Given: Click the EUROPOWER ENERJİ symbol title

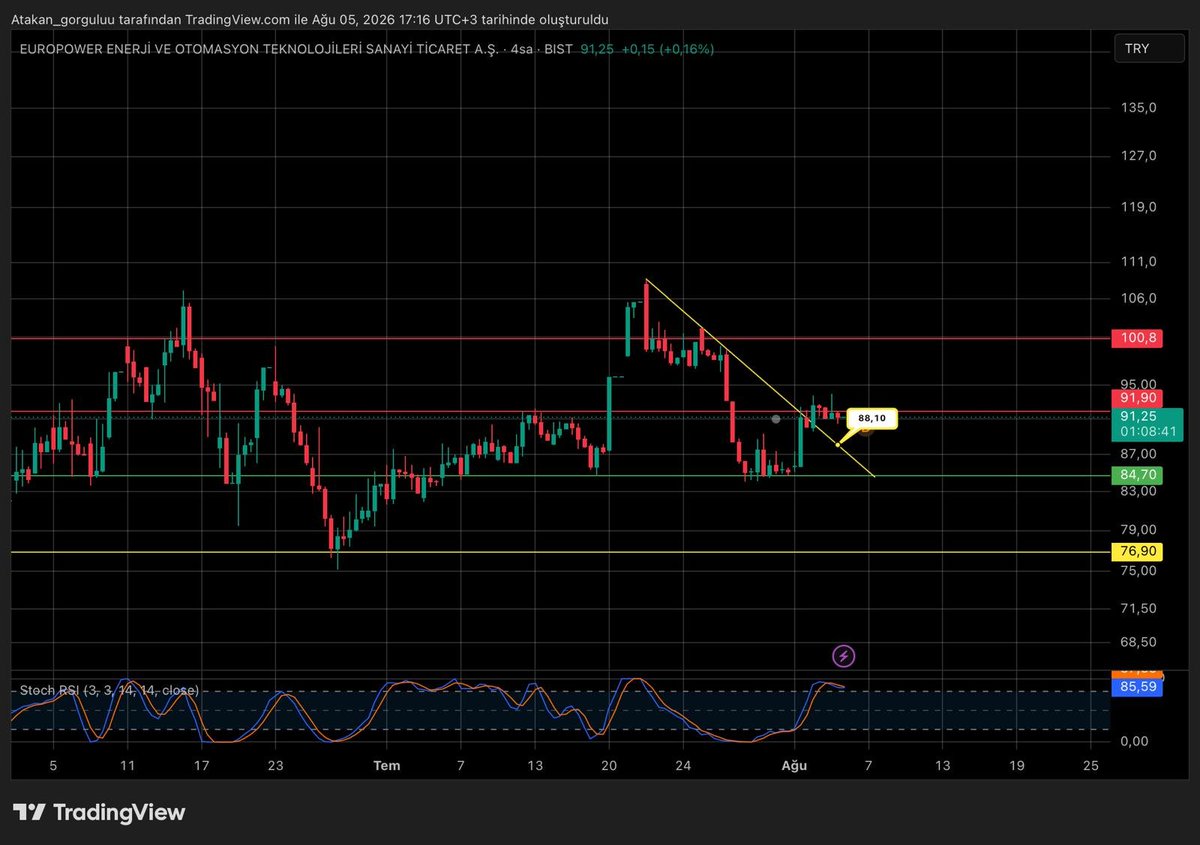Looking at the screenshot, I should (261, 49).
